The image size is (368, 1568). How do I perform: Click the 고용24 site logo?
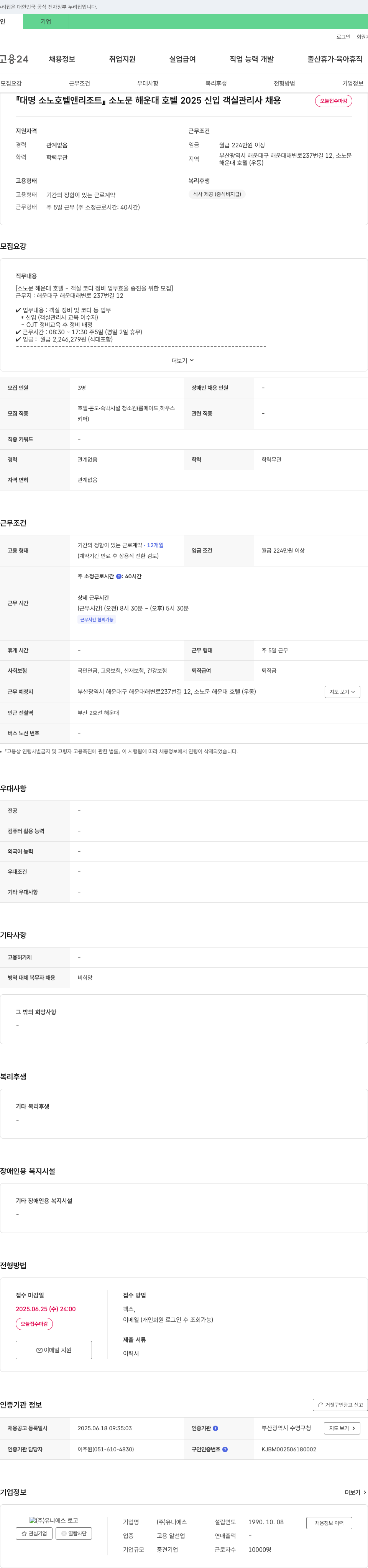tap(14, 59)
